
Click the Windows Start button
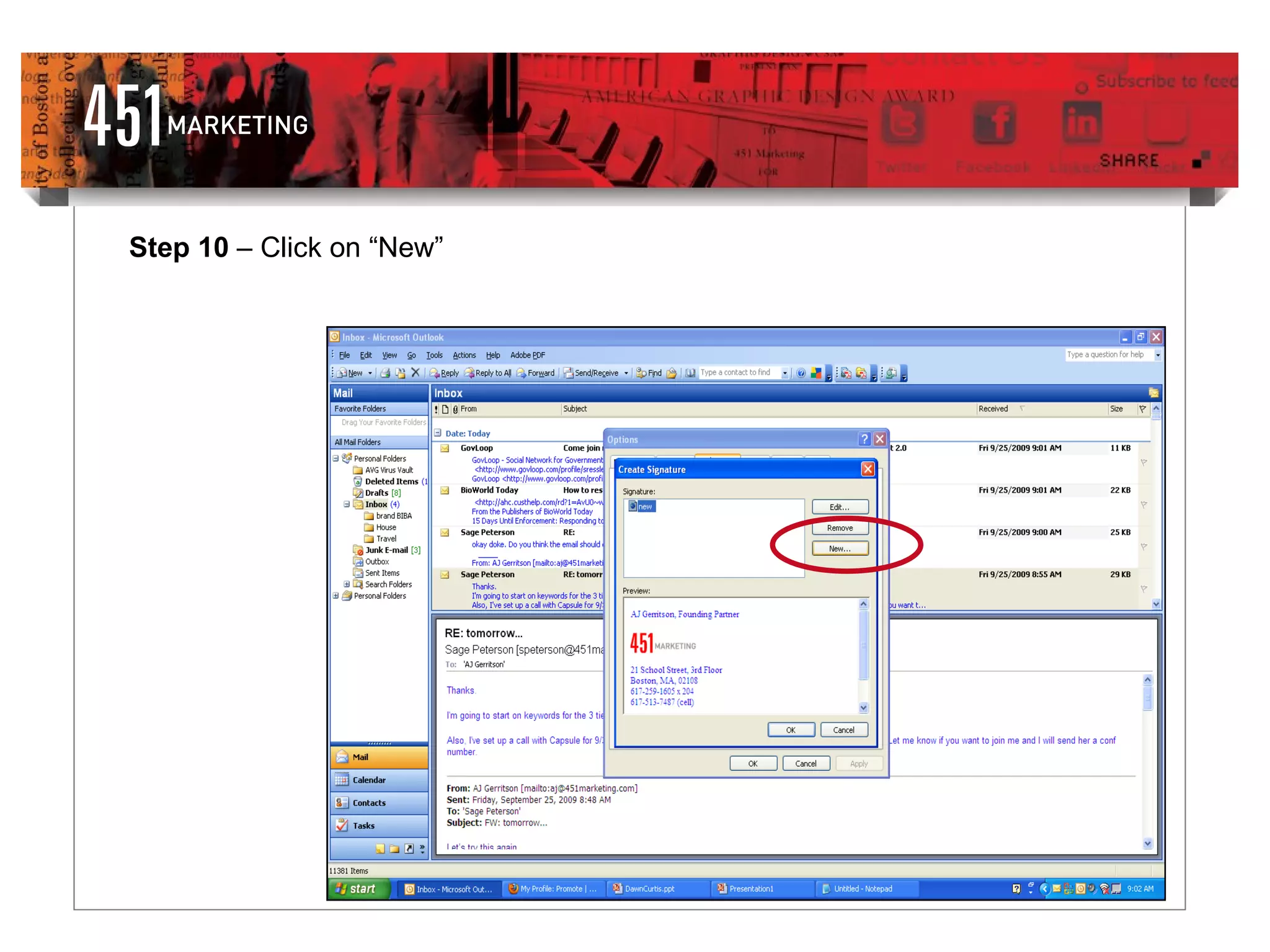pos(358,889)
